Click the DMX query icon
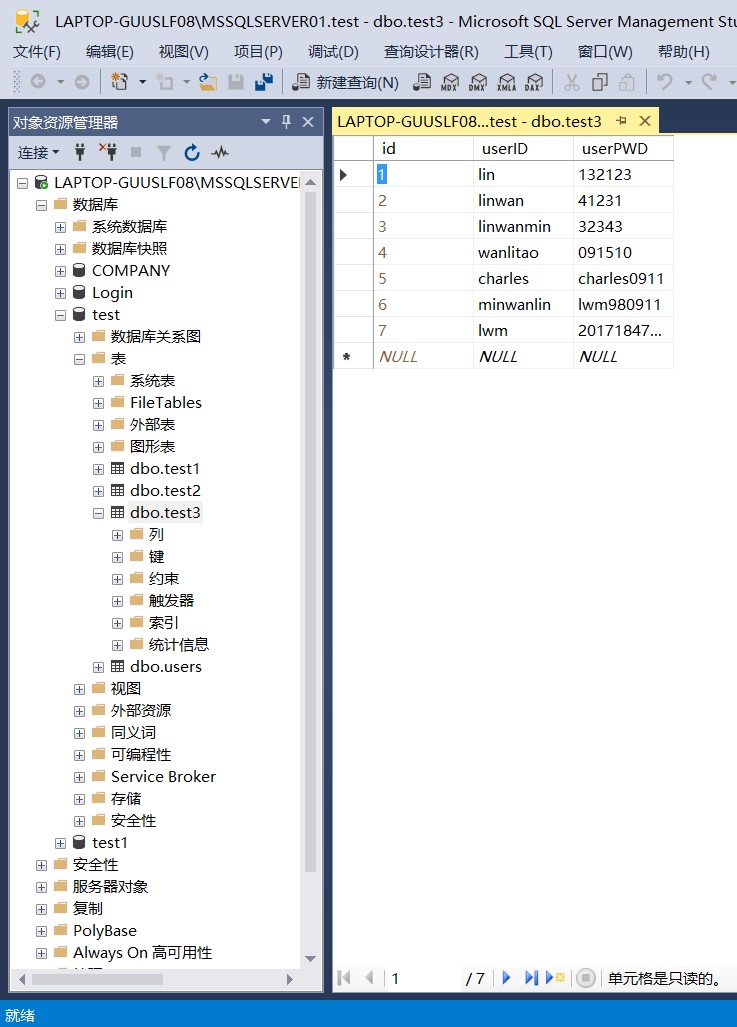Screen dimensions: 737x1027 click(x=478, y=82)
